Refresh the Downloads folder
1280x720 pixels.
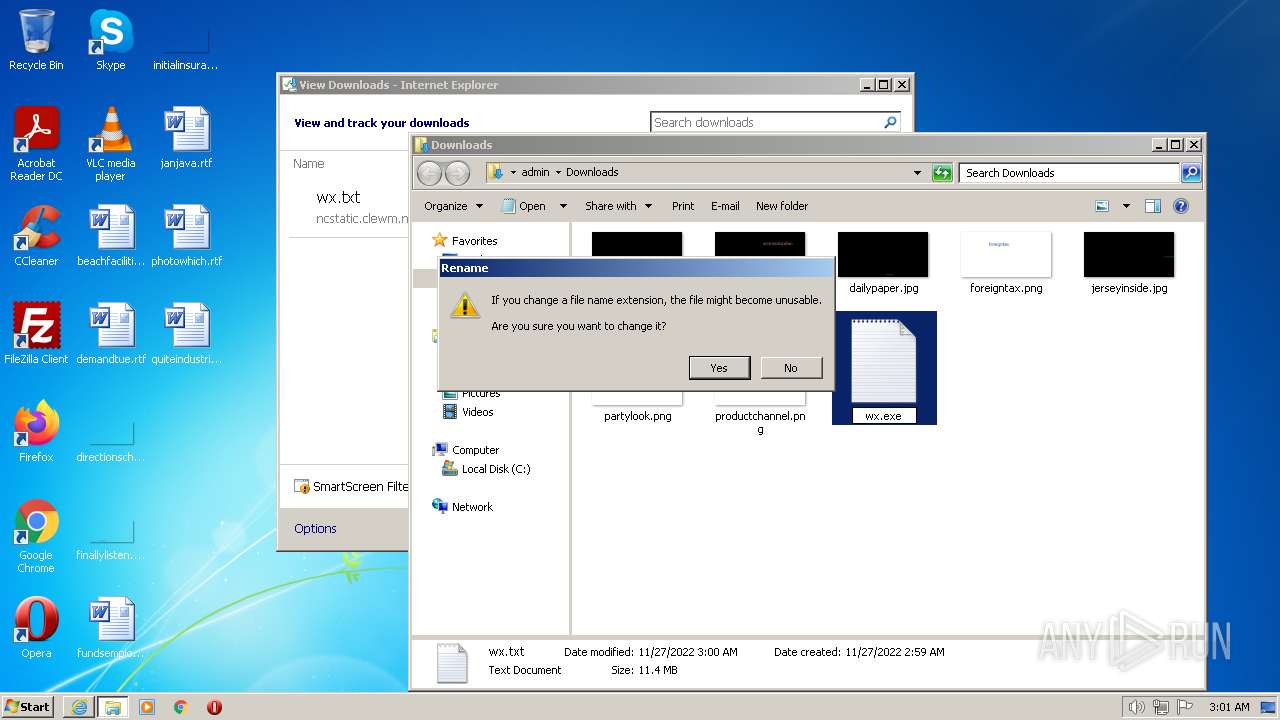(942, 173)
